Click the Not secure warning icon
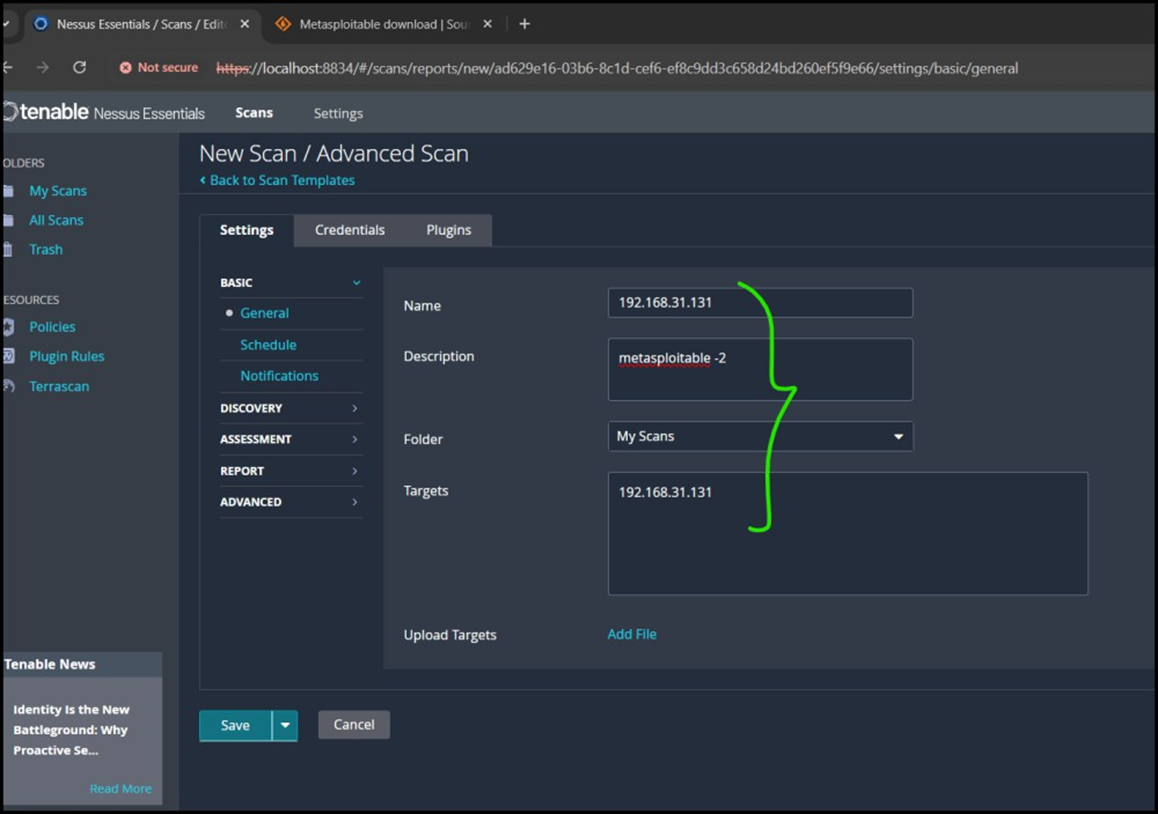Viewport: 1158px width, 814px height. click(x=126, y=67)
